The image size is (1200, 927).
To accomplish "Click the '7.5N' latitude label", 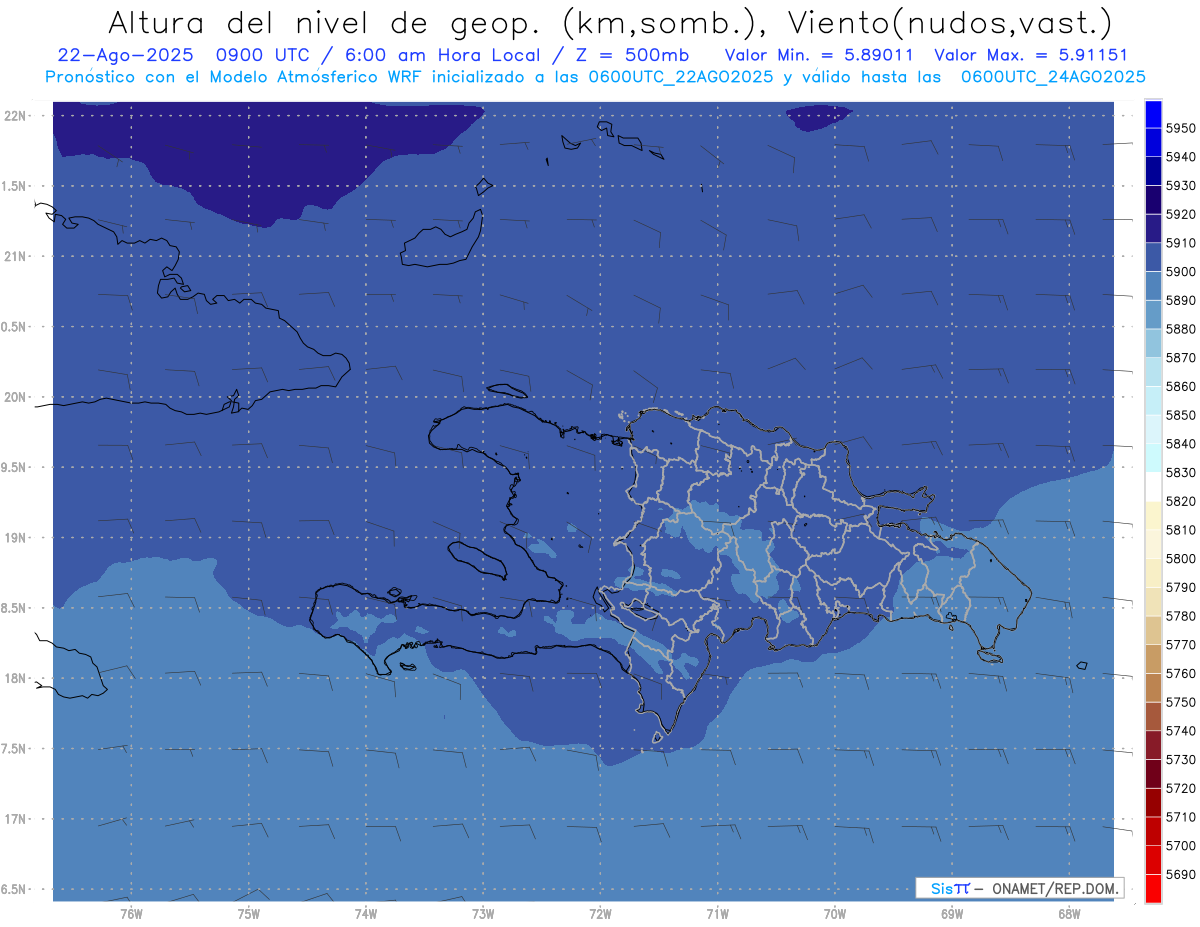I will point(14,749).
